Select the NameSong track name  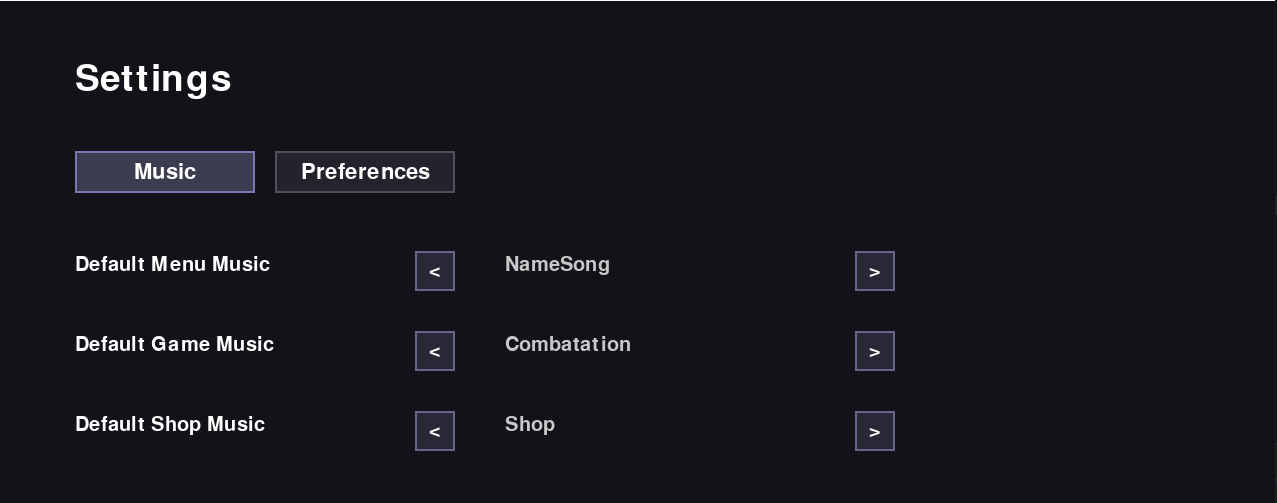pyautogui.click(x=557, y=264)
